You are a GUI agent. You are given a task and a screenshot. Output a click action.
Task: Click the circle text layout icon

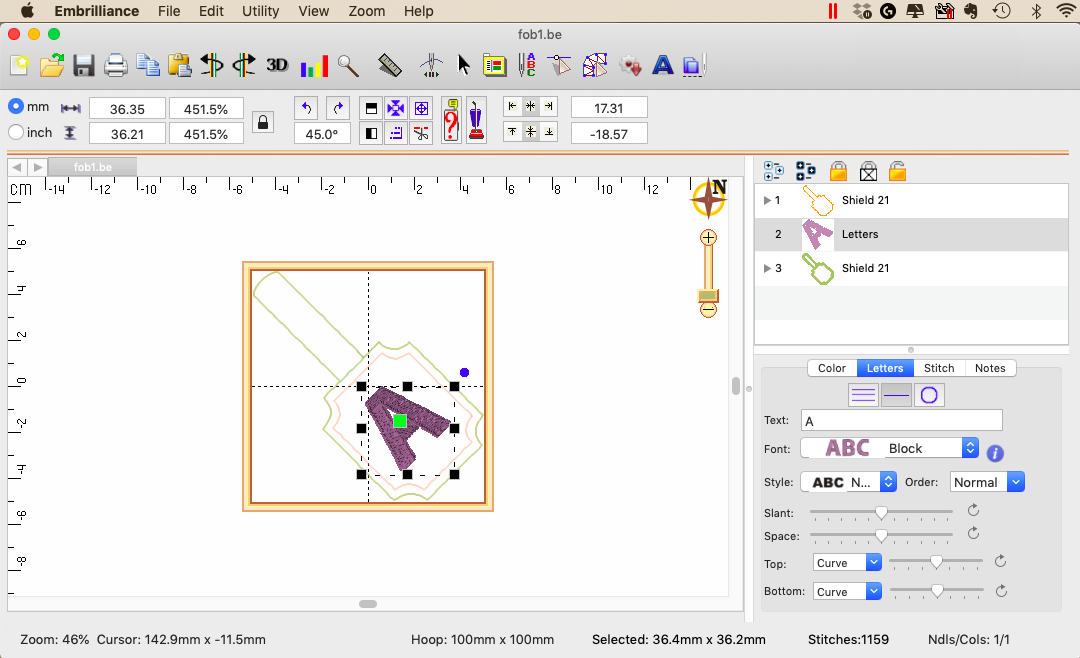[x=928, y=395]
